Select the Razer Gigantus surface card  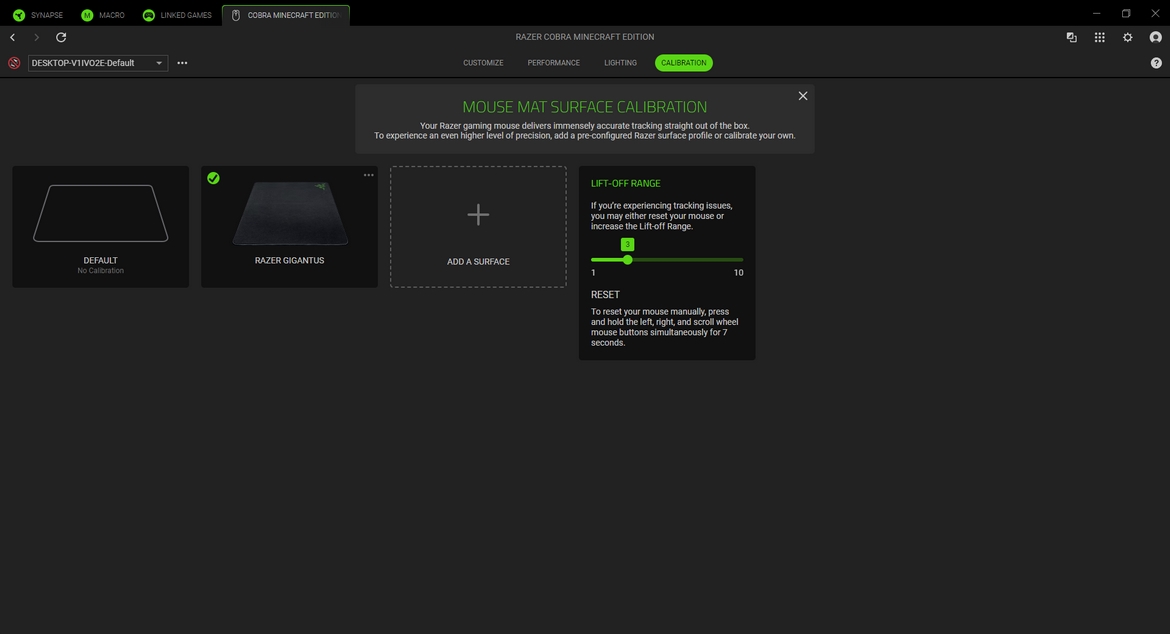(x=290, y=227)
